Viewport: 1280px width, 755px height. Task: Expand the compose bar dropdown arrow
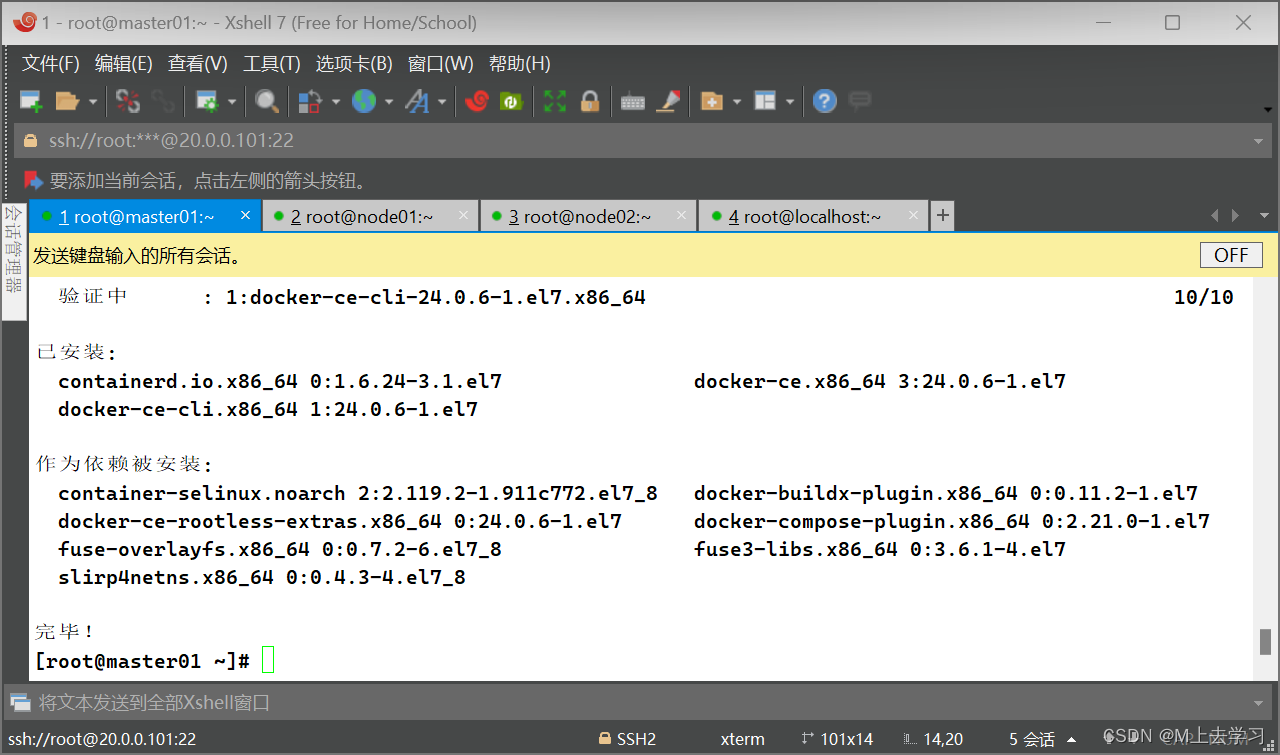[x=1259, y=702]
